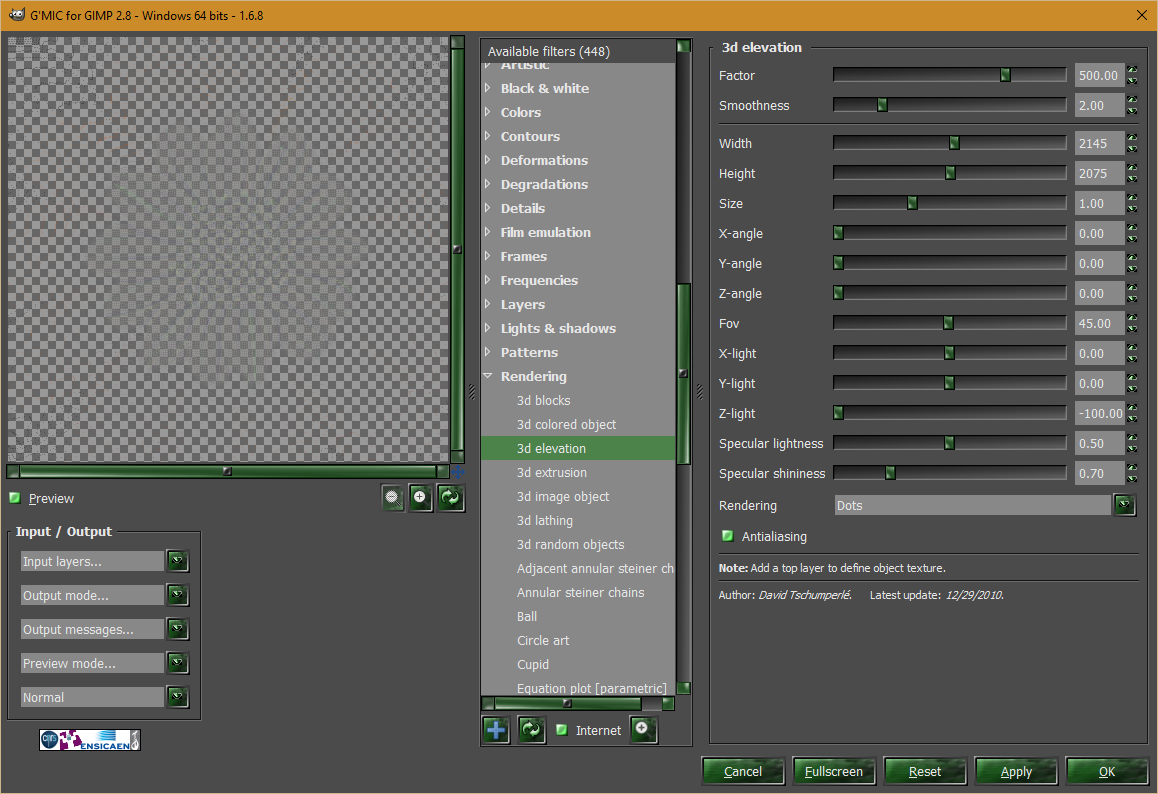
Task: Disable the Antialiasing checkbox
Action: coord(727,536)
